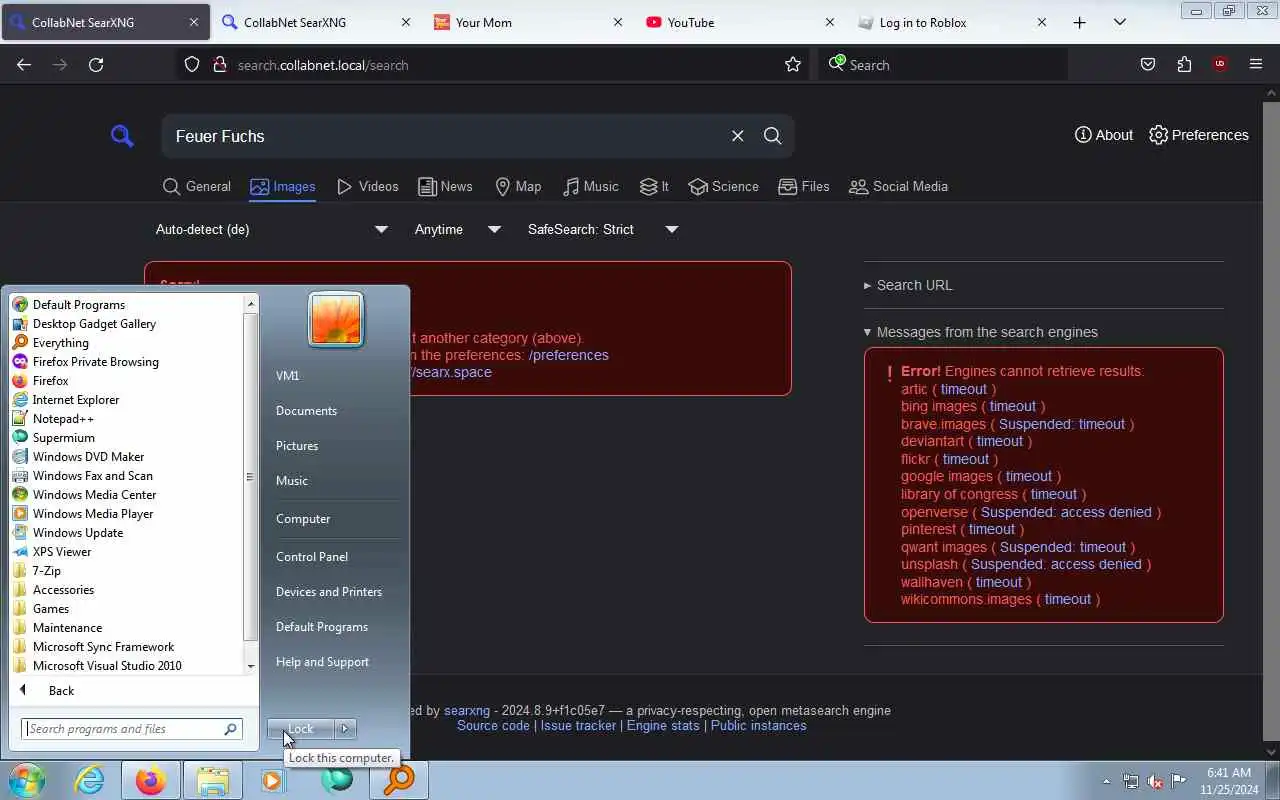Select the Science search category
Viewport: 1280px width, 800px height.
pos(724,187)
